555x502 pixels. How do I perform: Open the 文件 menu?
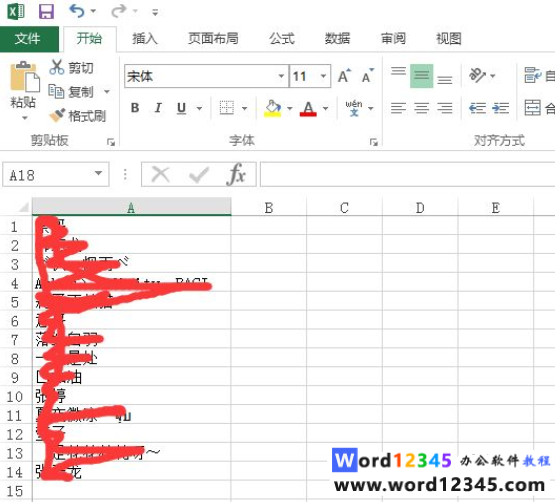coord(29,39)
